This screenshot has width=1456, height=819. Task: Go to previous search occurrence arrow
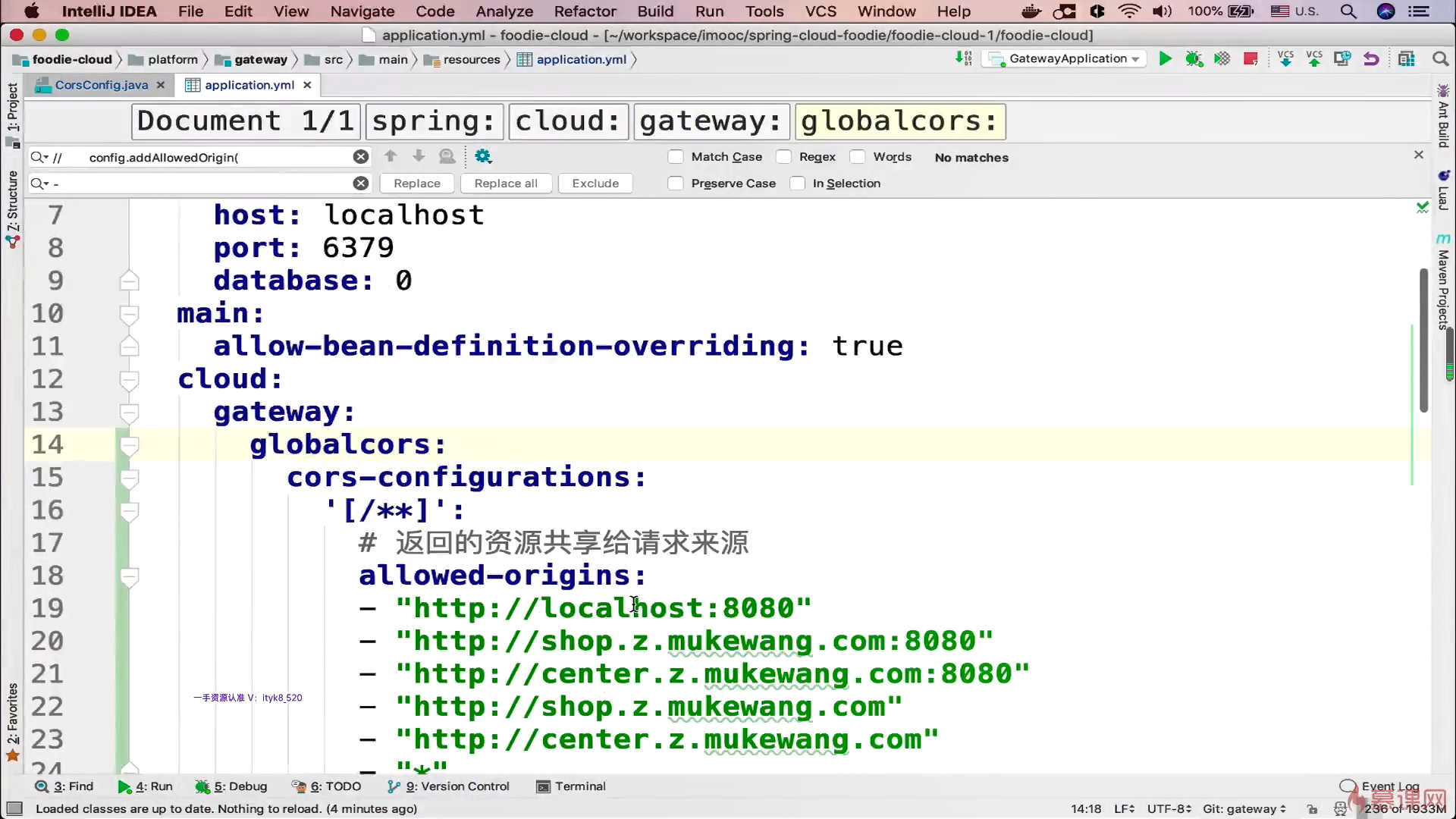(391, 156)
